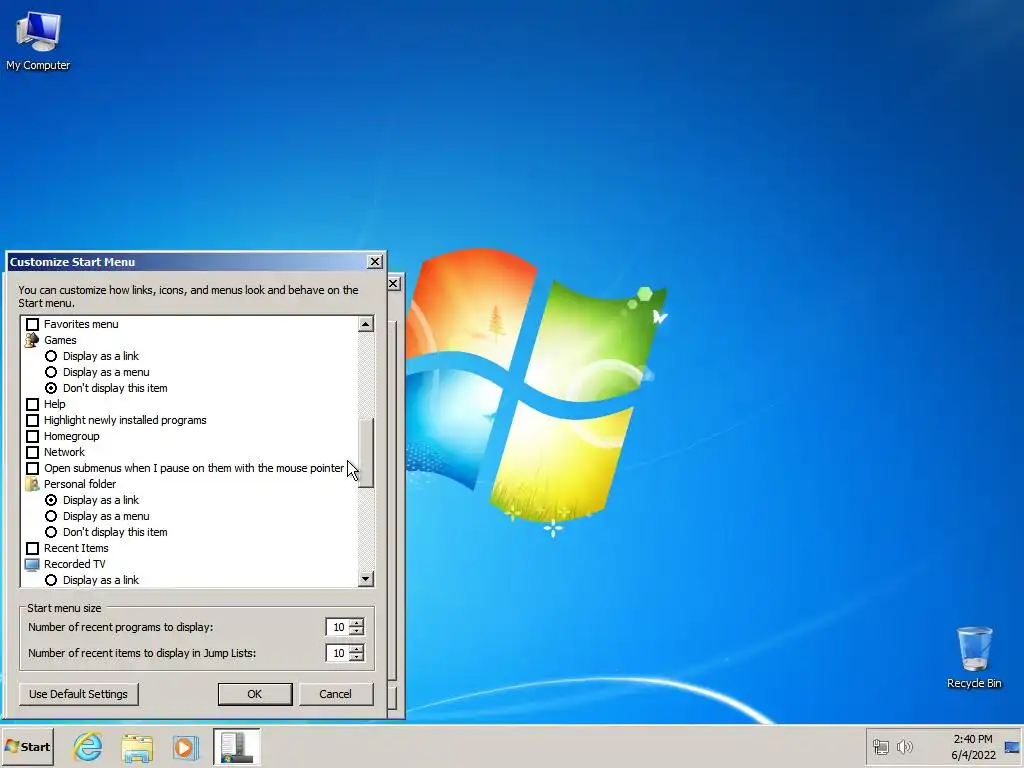The image size is (1024, 768).
Task: Select Recorded TV Display as a link
Action: (51, 580)
